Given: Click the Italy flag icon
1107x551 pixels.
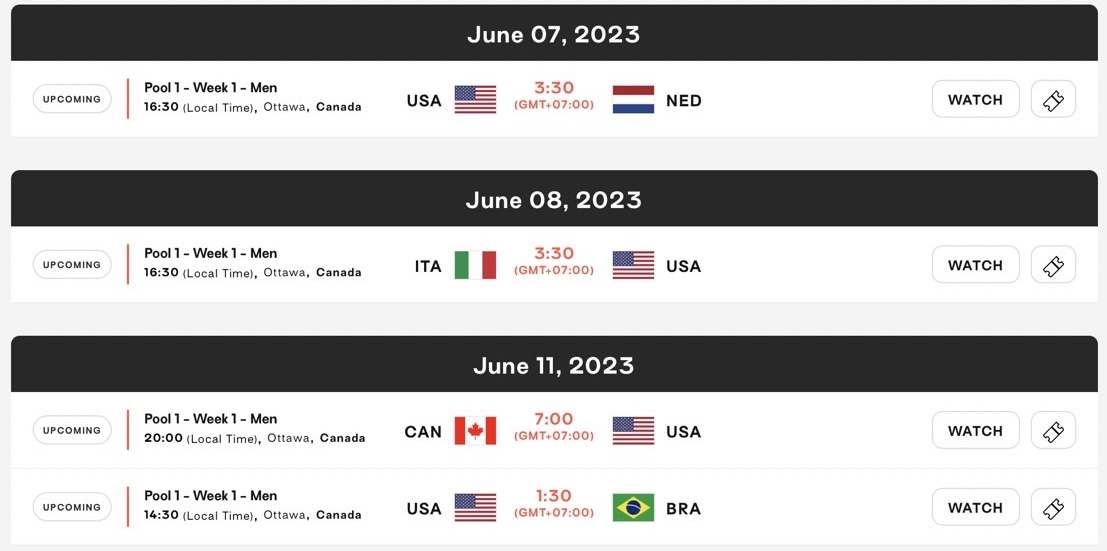Looking at the screenshot, I should (x=475, y=265).
